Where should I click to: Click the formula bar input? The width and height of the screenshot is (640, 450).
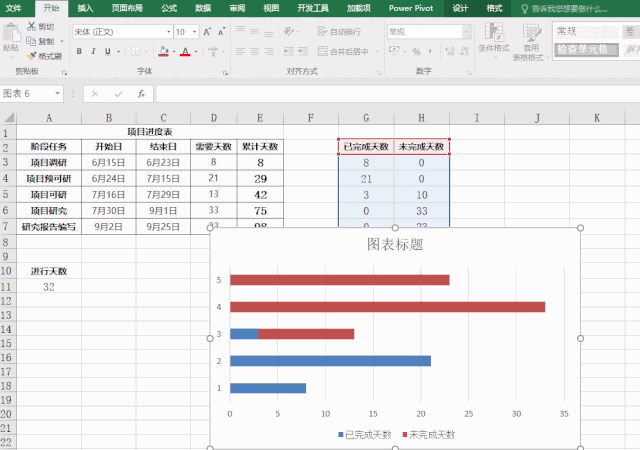click(398, 94)
